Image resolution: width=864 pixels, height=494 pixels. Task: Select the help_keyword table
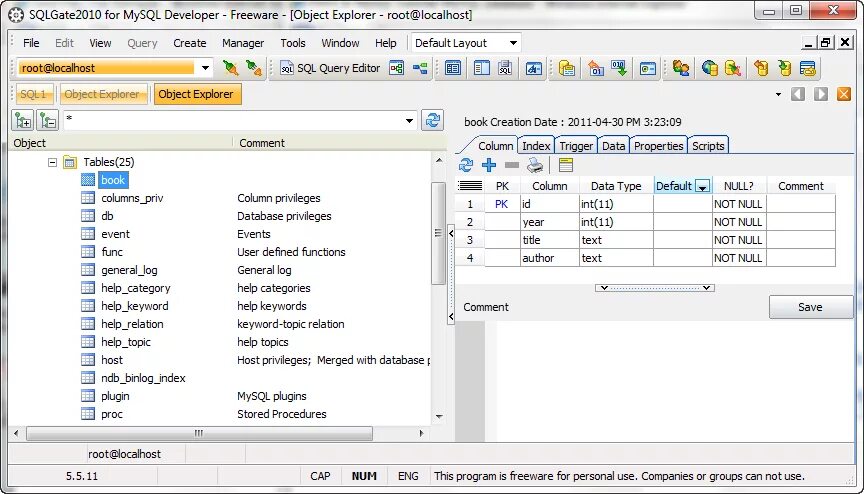(x=134, y=306)
